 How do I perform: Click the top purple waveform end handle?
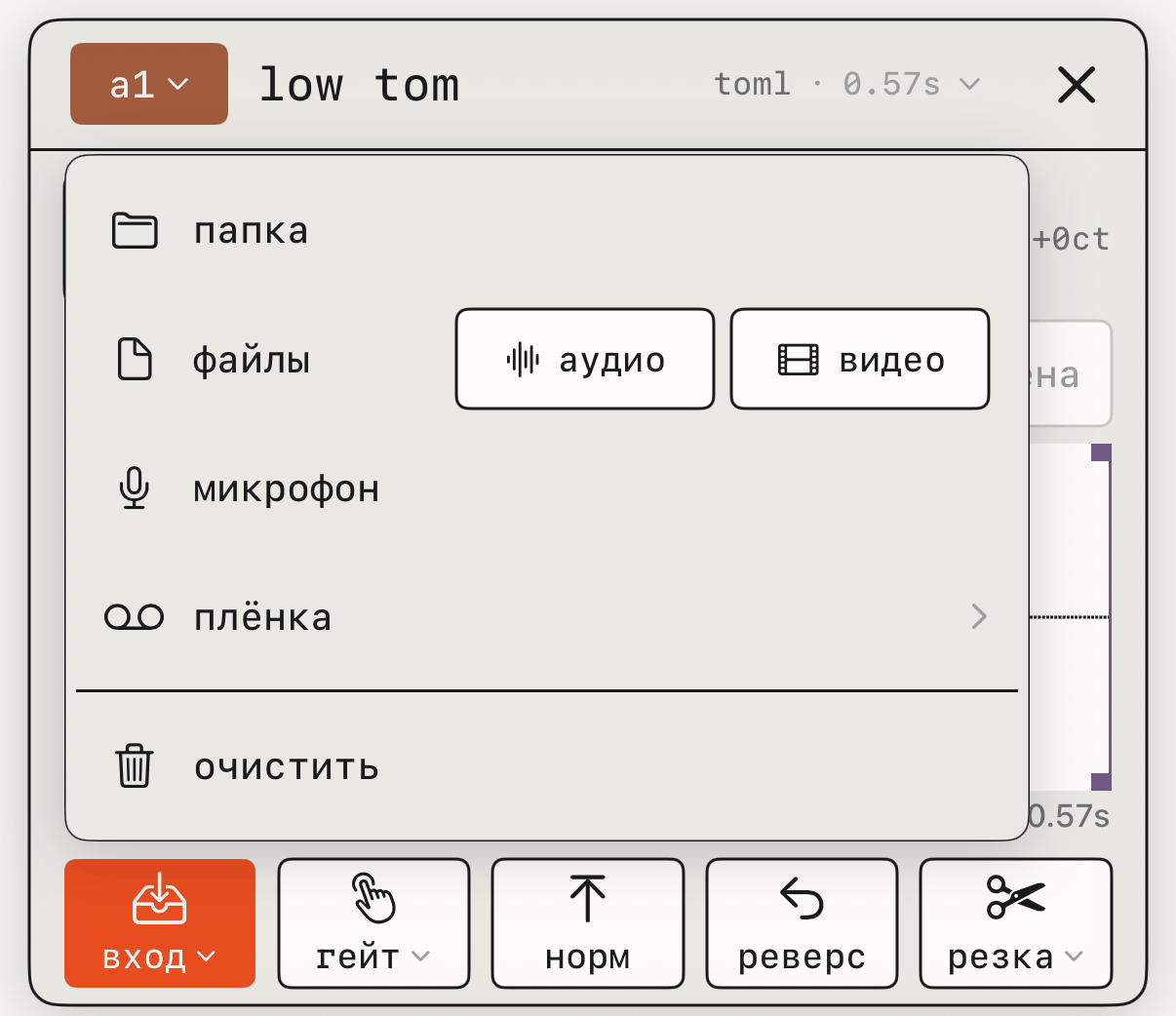pyautogui.click(x=1101, y=452)
